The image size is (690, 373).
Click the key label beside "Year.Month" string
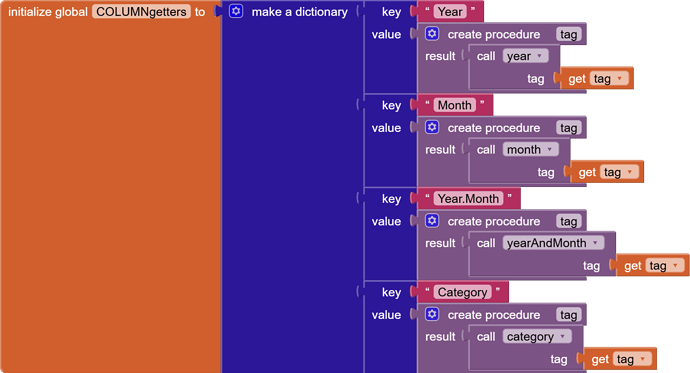pos(391,199)
